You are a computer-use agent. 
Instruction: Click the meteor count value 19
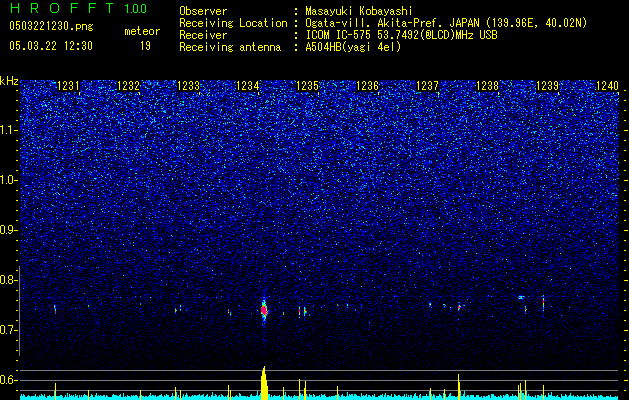145,46
